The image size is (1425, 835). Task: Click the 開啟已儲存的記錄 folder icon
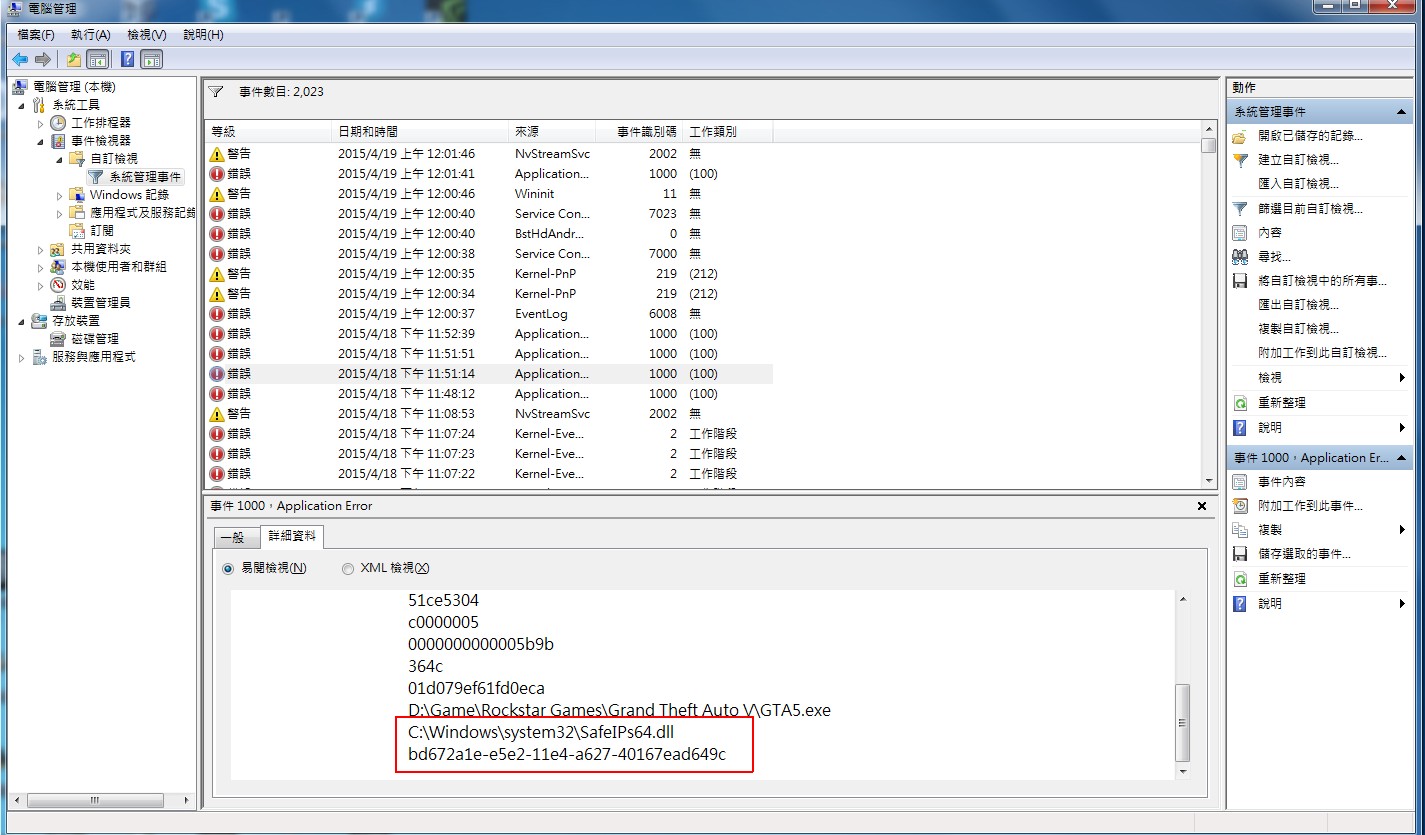pyautogui.click(x=1240, y=136)
